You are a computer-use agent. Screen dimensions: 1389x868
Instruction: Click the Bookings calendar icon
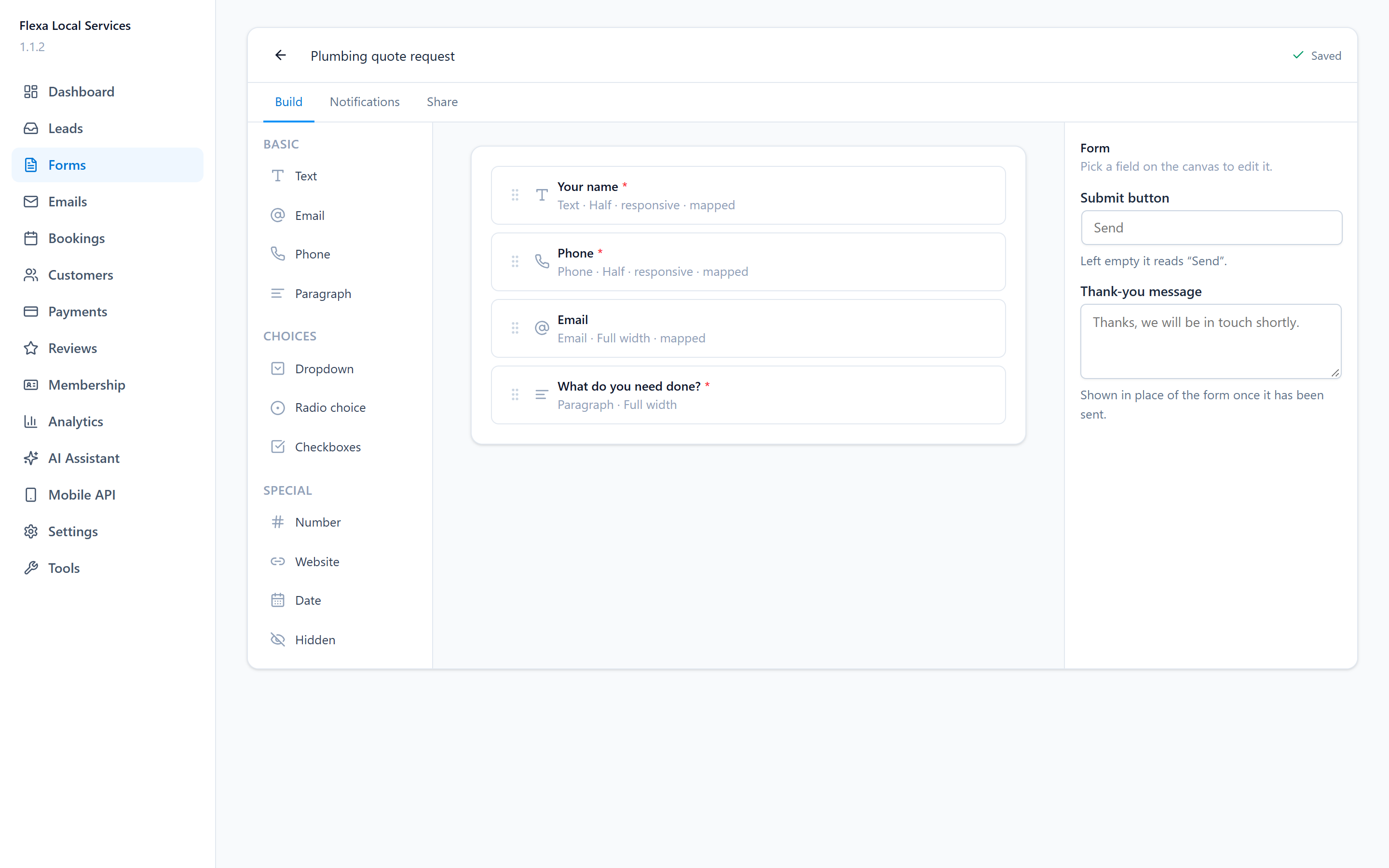pyautogui.click(x=31, y=238)
